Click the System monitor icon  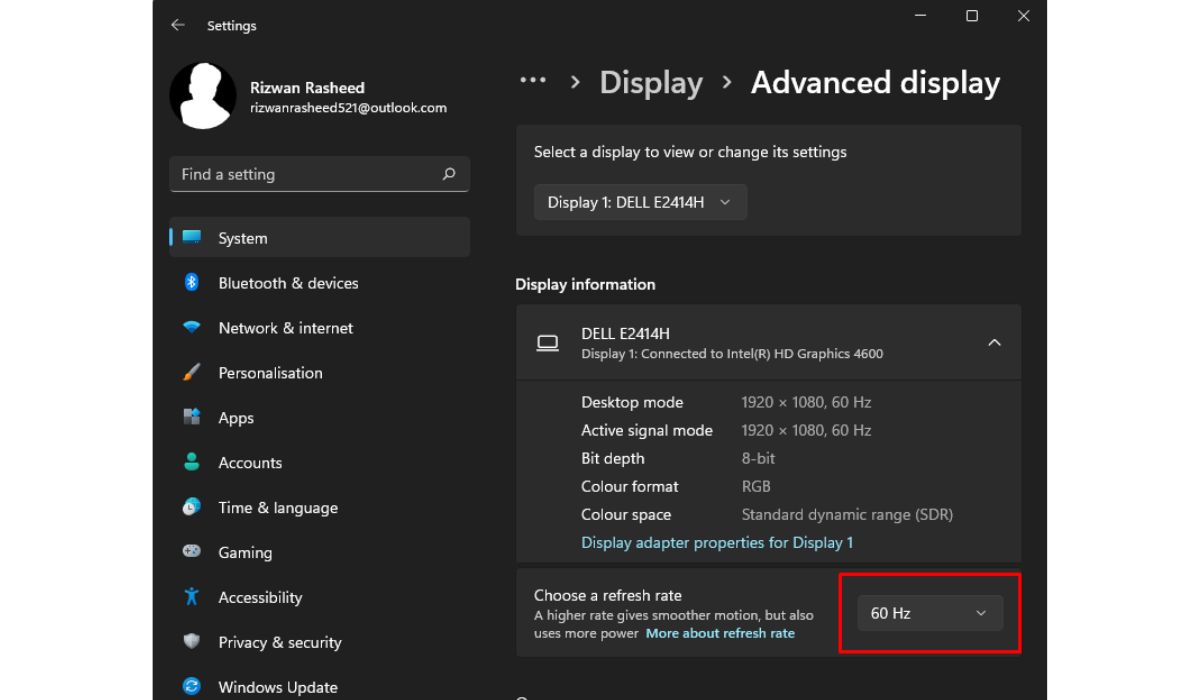coord(192,238)
